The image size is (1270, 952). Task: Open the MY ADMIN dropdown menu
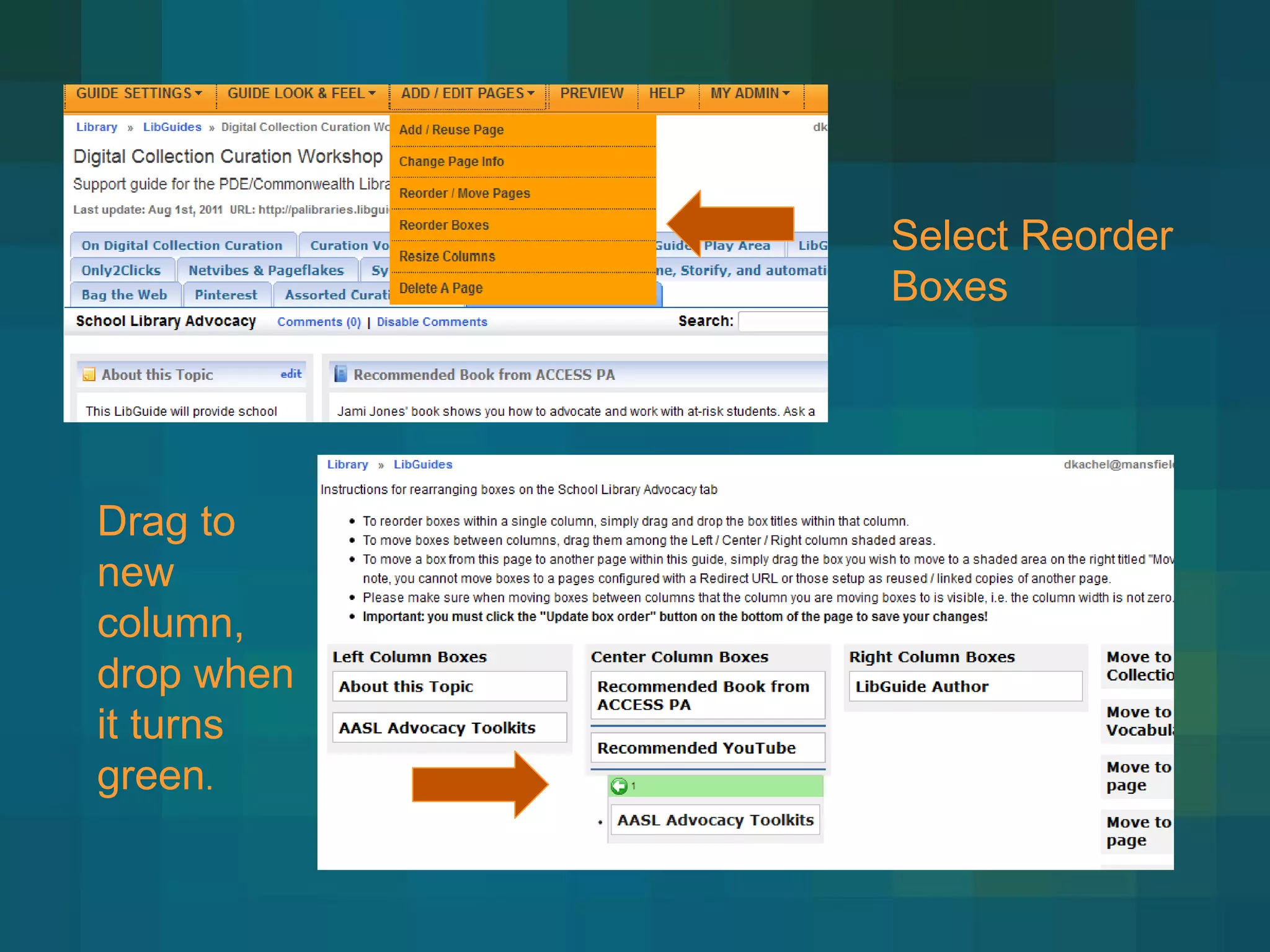pyautogui.click(x=750, y=94)
